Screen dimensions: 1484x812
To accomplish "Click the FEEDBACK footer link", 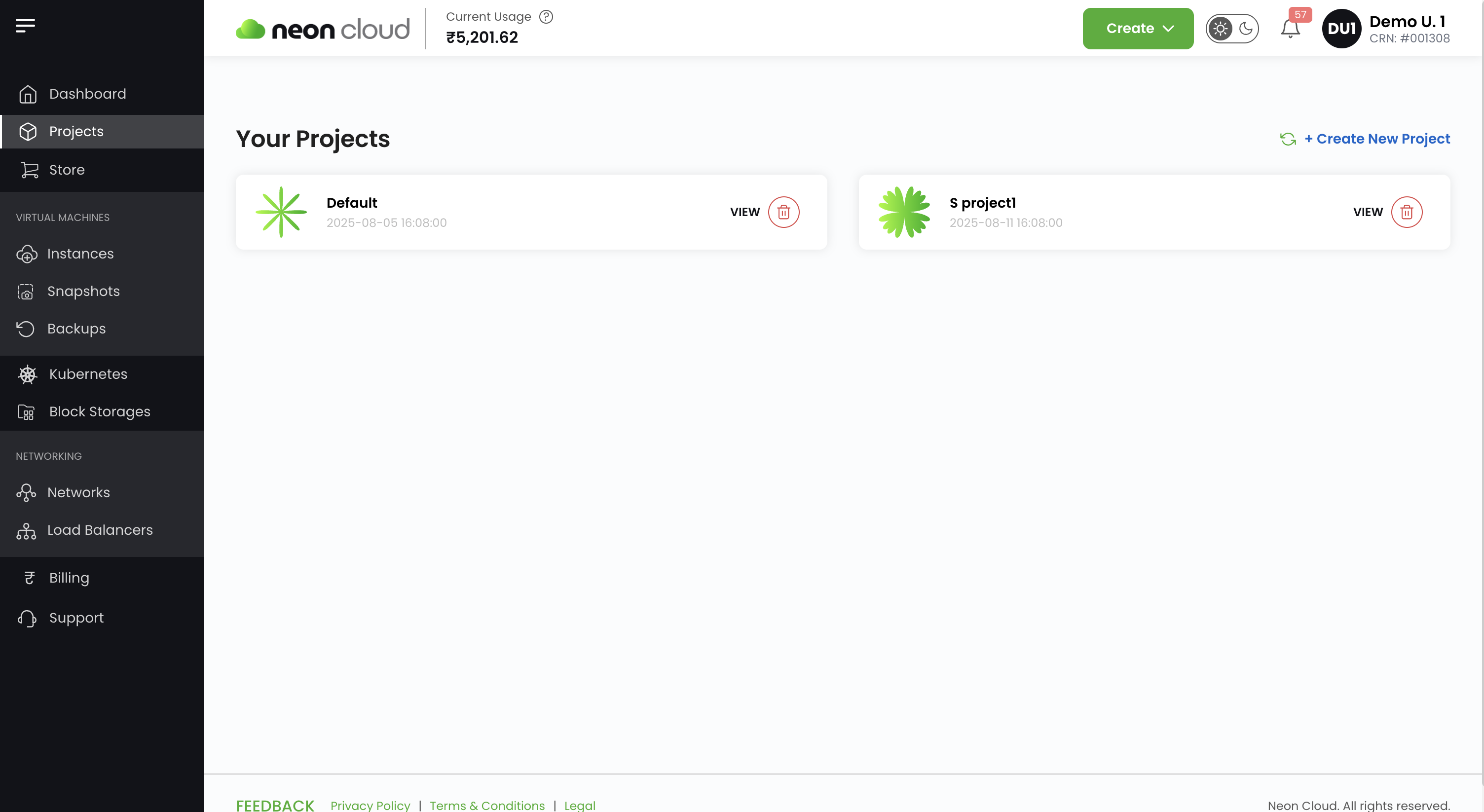I will coord(275,805).
